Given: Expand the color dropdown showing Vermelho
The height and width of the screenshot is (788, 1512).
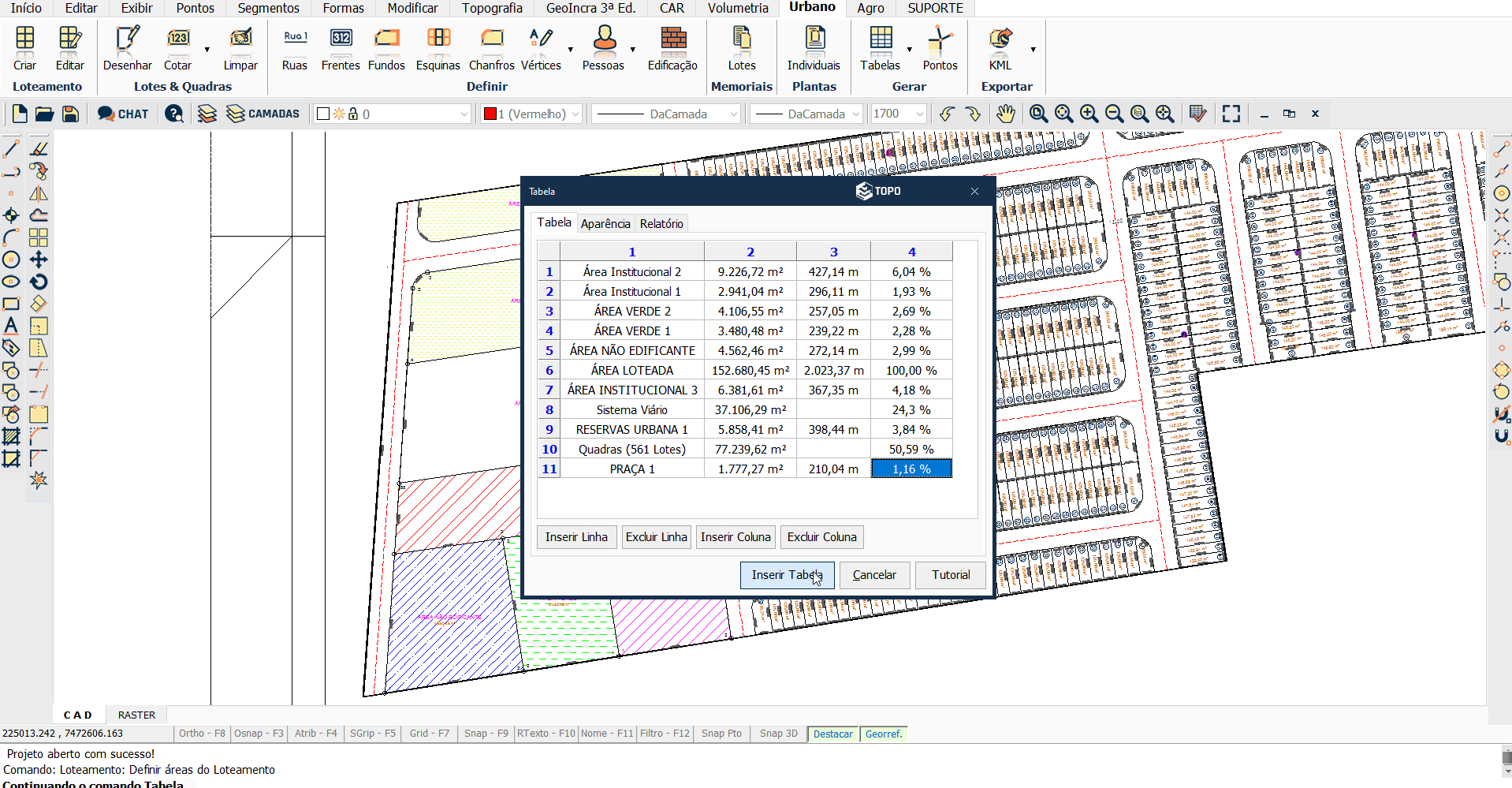Looking at the screenshot, I should [575, 114].
